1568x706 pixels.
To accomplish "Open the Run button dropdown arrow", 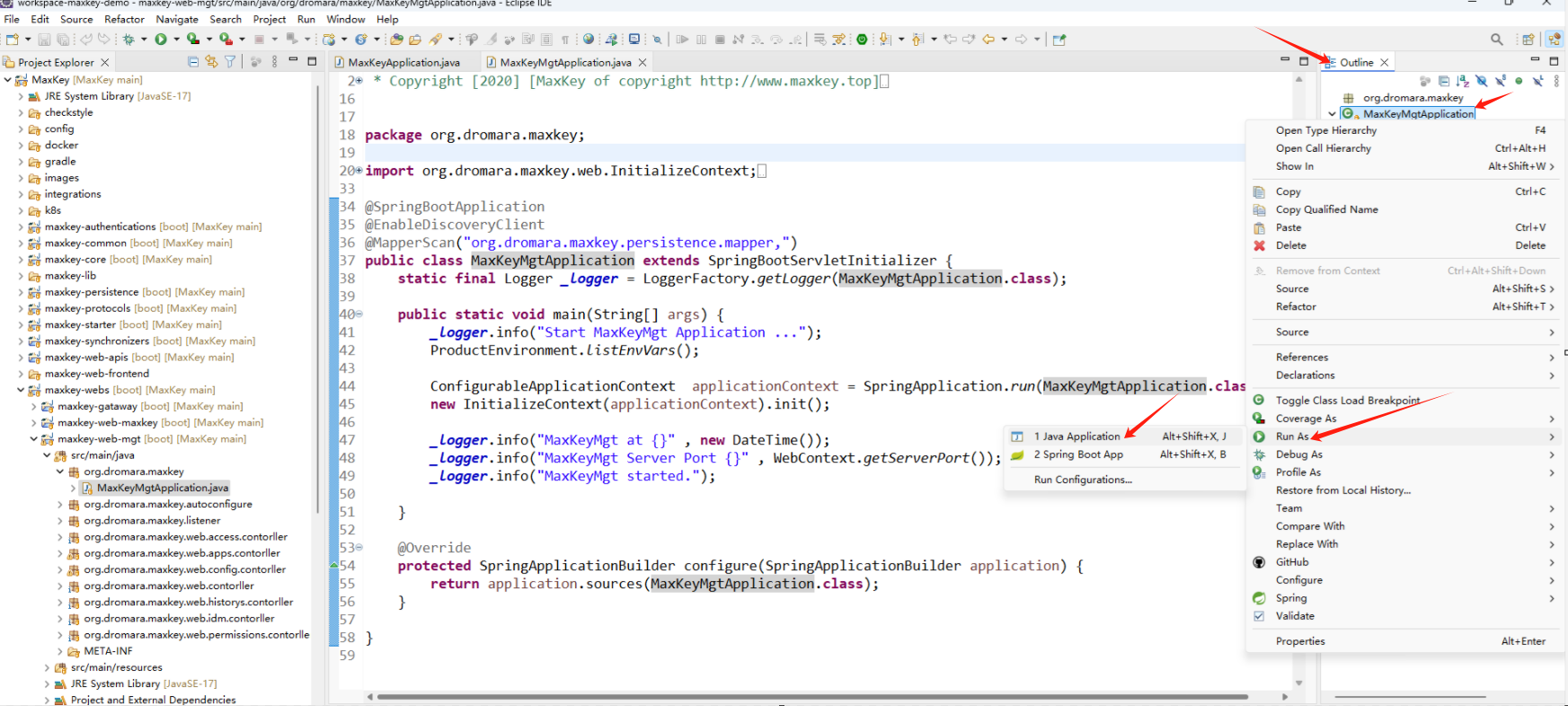I will tap(176, 40).
